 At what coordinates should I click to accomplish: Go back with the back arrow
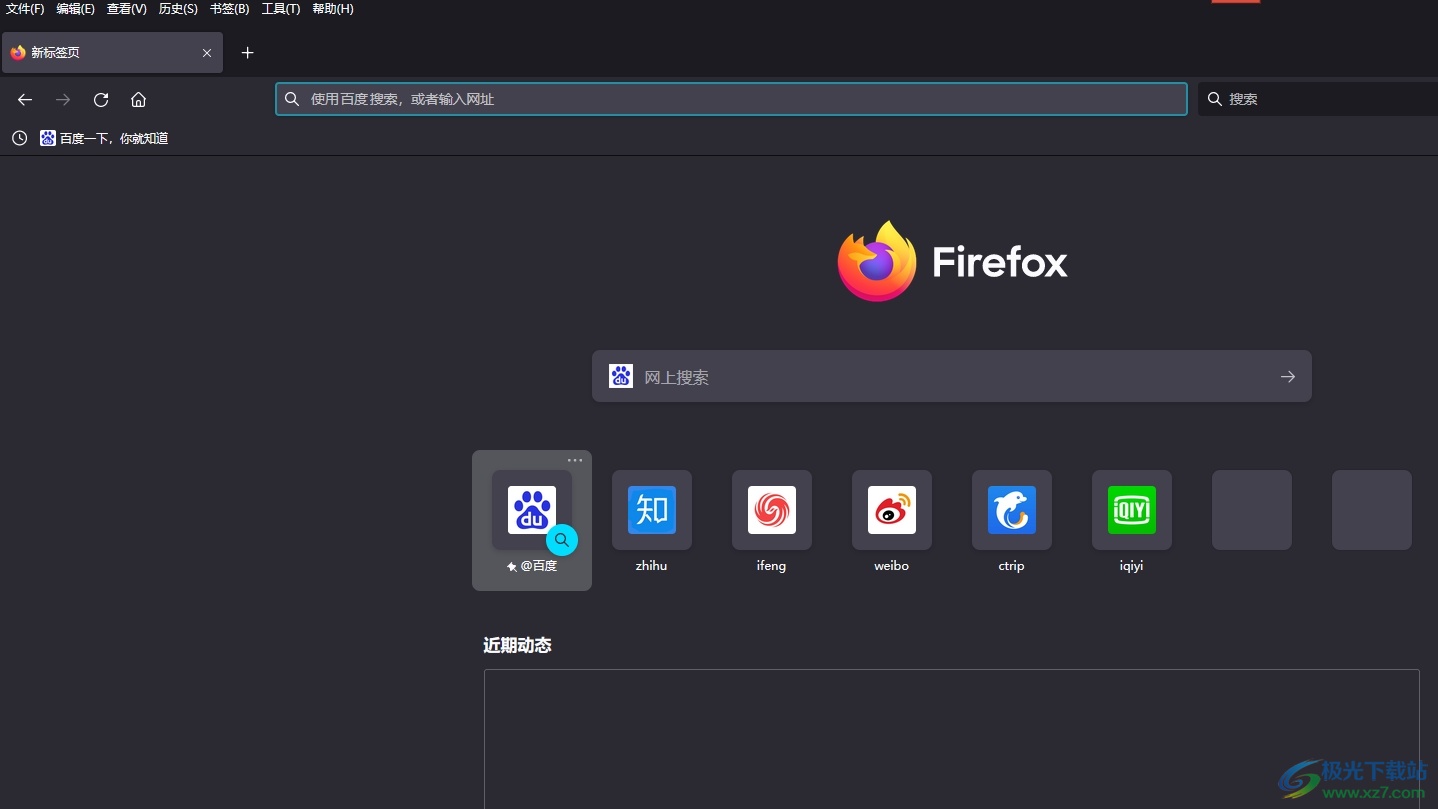[25, 99]
